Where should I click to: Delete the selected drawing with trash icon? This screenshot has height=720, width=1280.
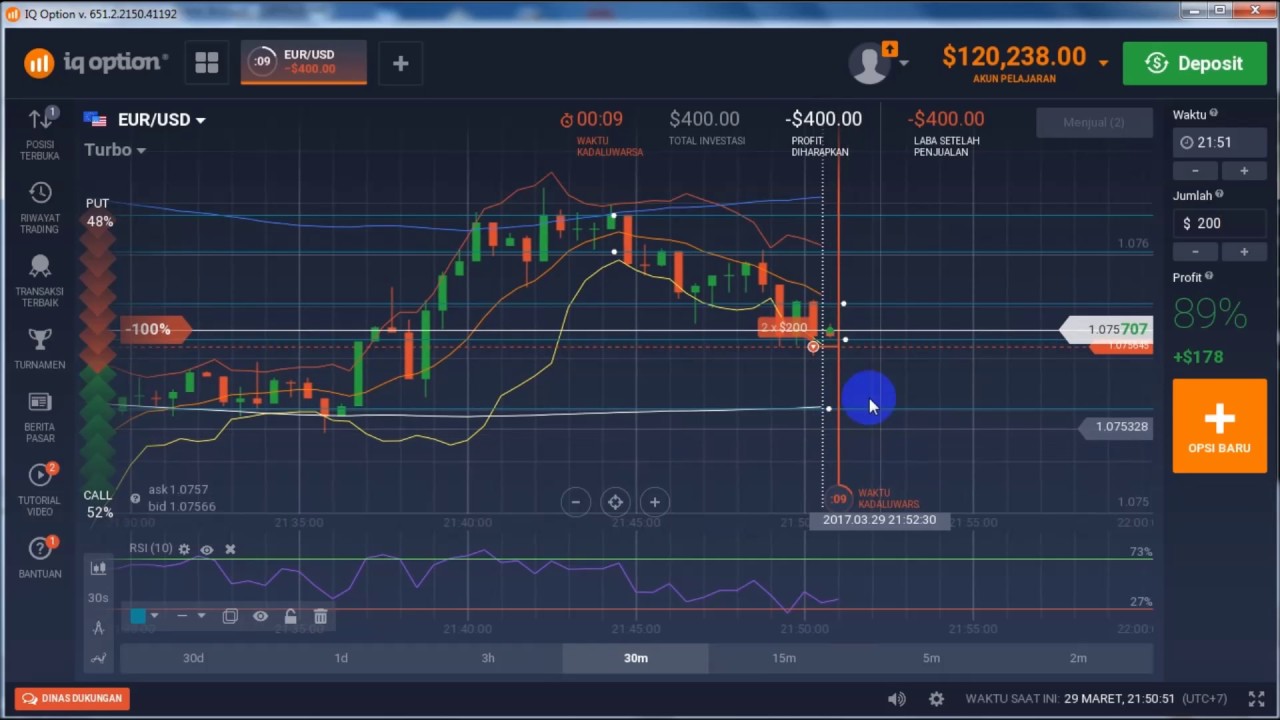pyautogui.click(x=320, y=617)
